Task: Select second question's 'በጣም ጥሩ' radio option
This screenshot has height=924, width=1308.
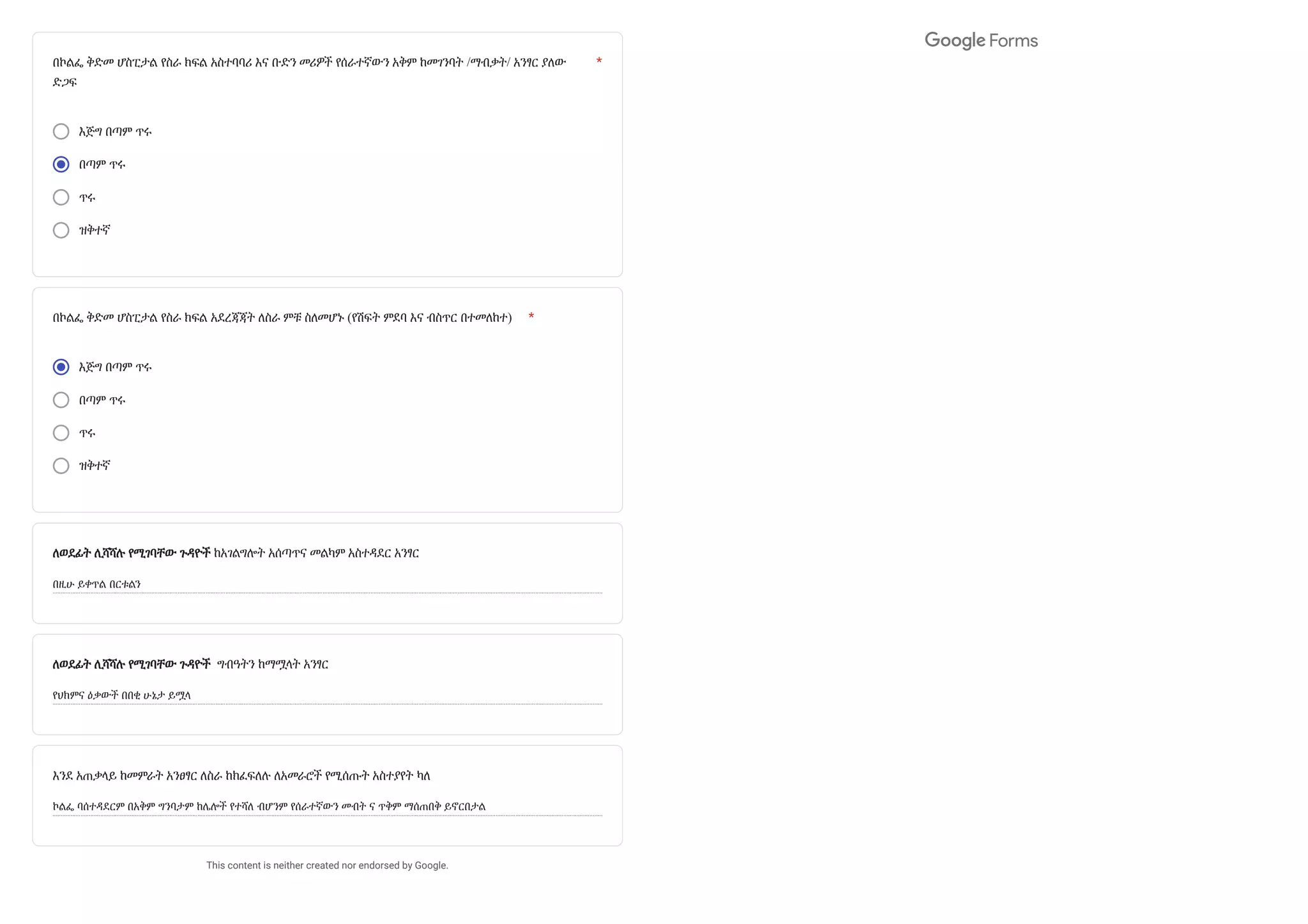Action: pos(61,400)
